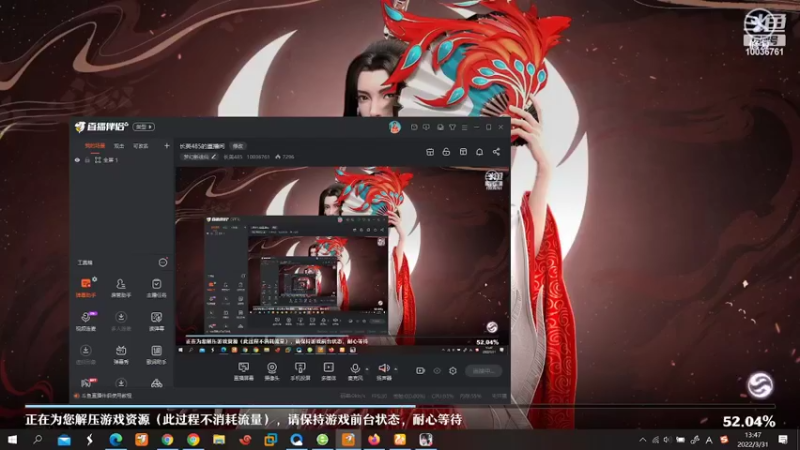
Task: Open the 斗鱼直播伴侣 tutorial link in status bar
Action: [103, 396]
